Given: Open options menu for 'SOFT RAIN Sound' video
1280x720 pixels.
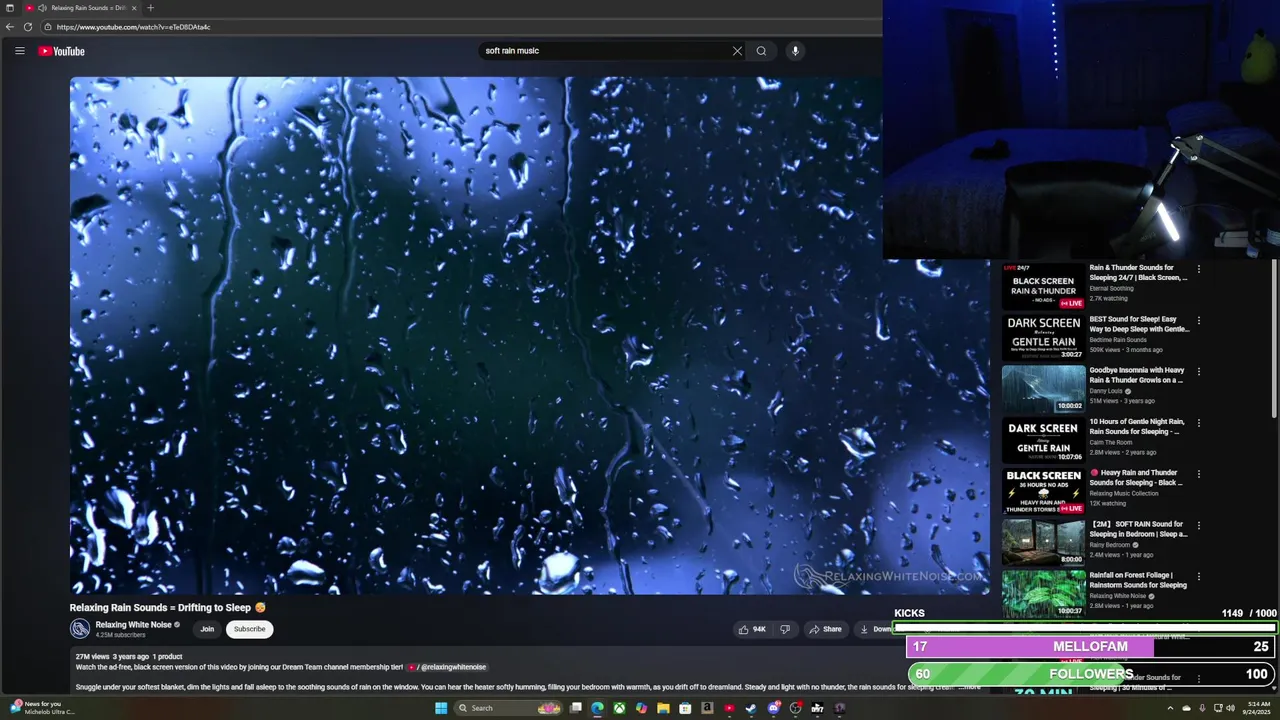Looking at the screenshot, I should (x=1198, y=525).
